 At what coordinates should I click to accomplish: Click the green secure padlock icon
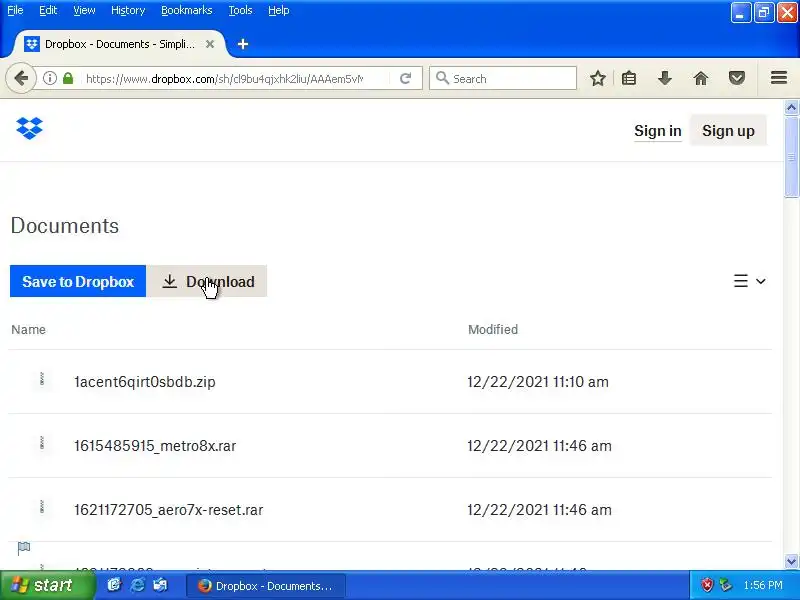(x=68, y=79)
